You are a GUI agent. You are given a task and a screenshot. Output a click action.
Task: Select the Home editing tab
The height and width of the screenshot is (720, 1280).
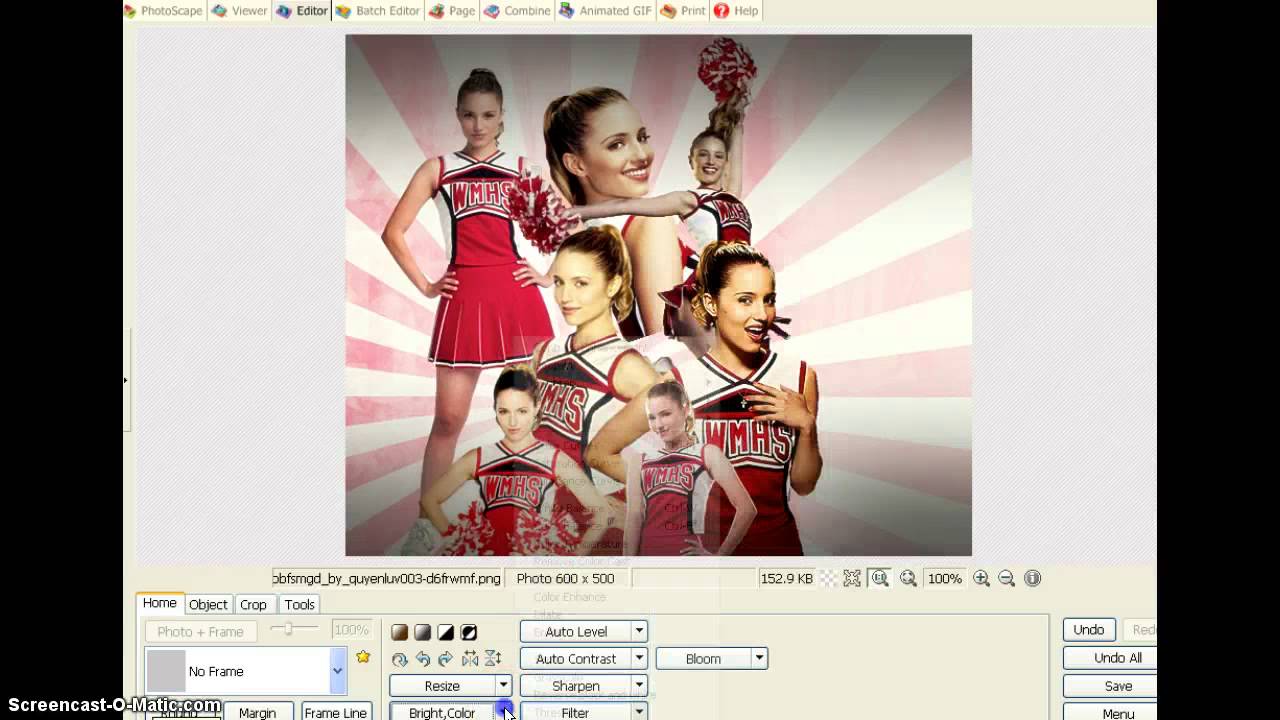(x=159, y=603)
